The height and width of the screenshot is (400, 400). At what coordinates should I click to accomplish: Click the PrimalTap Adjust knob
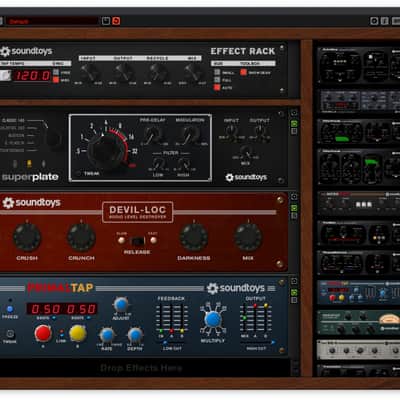(x=121, y=305)
